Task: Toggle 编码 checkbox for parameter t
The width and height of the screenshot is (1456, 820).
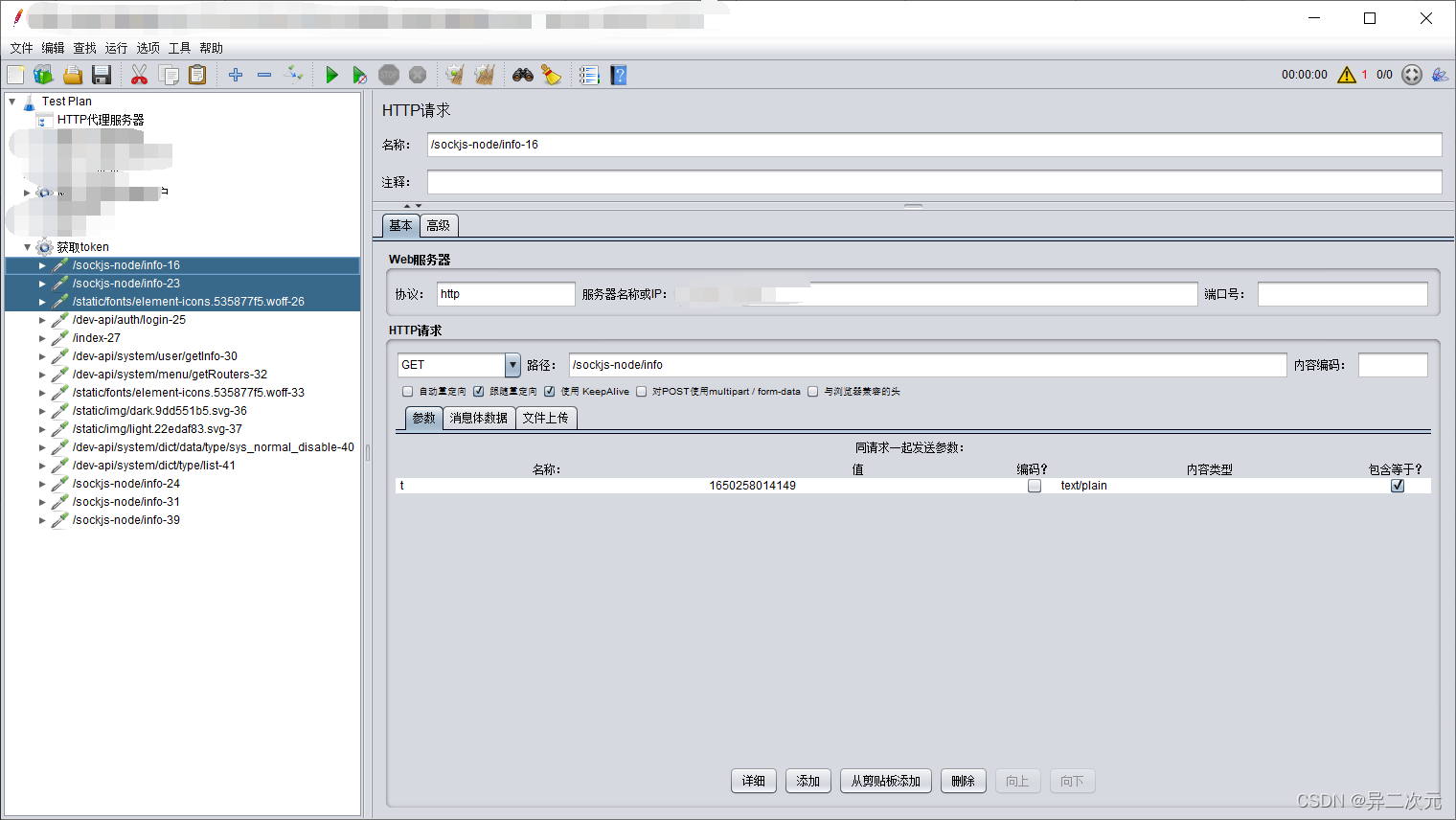Action: (x=1035, y=486)
